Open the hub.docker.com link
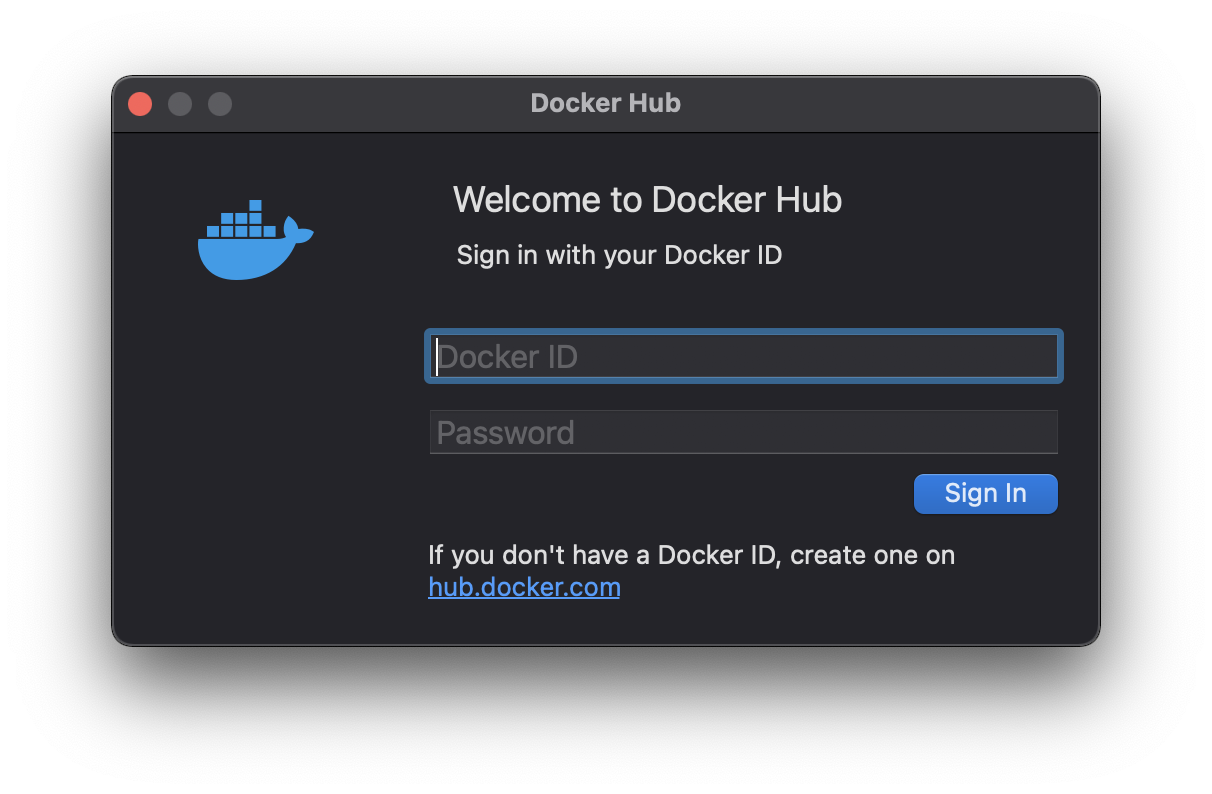The height and width of the screenshot is (794, 1212). click(524, 586)
